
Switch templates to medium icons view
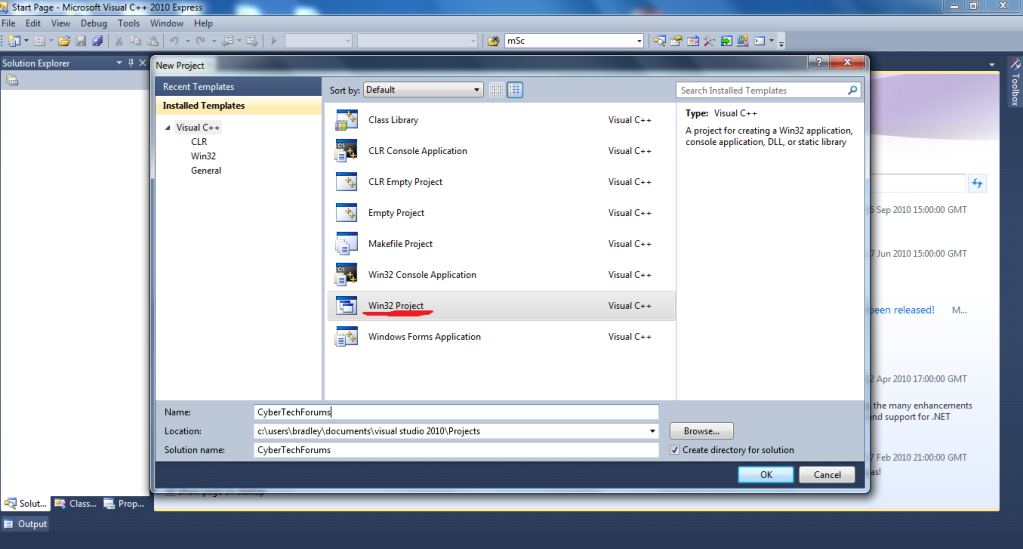(x=515, y=90)
